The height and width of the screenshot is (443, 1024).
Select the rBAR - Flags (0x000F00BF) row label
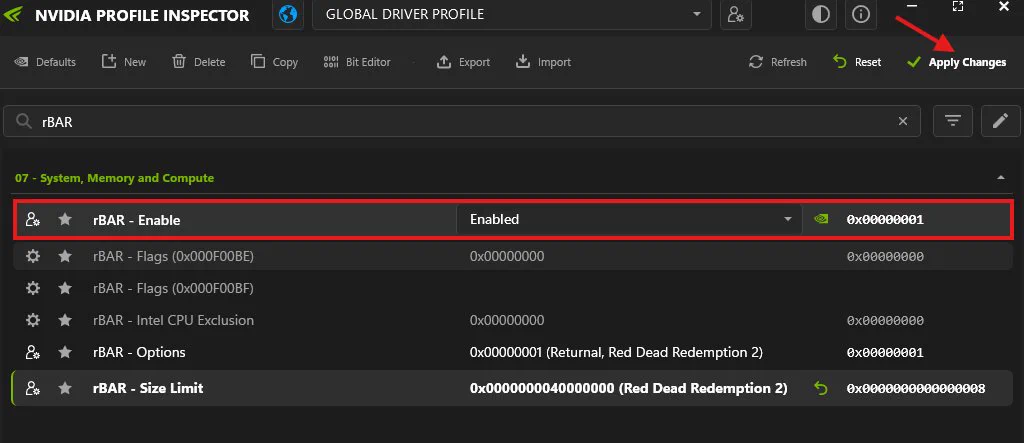tap(173, 288)
